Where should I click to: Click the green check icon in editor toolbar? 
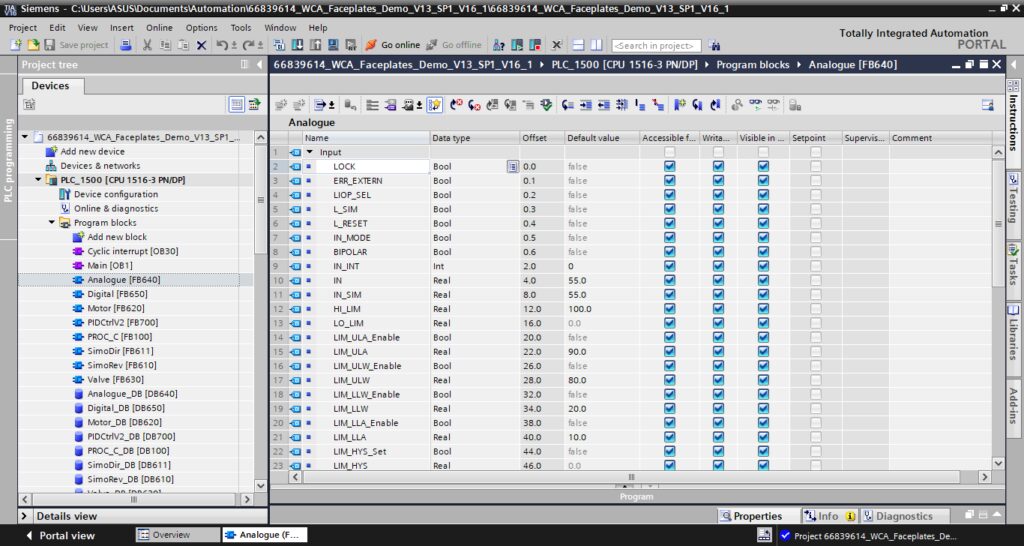(x=547, y=104)
